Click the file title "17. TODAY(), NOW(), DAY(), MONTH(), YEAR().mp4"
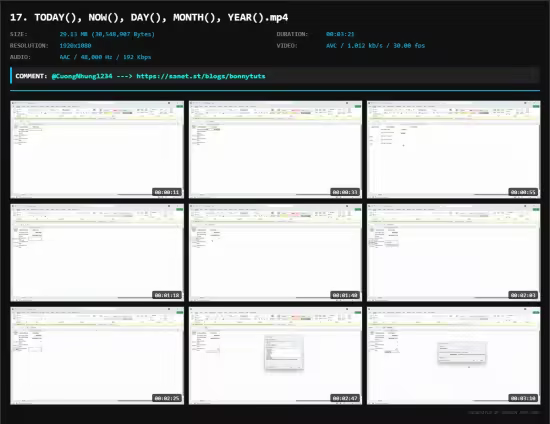Viewport: 550px width, 424px height. pyautogui.click(x=149, y=18)
